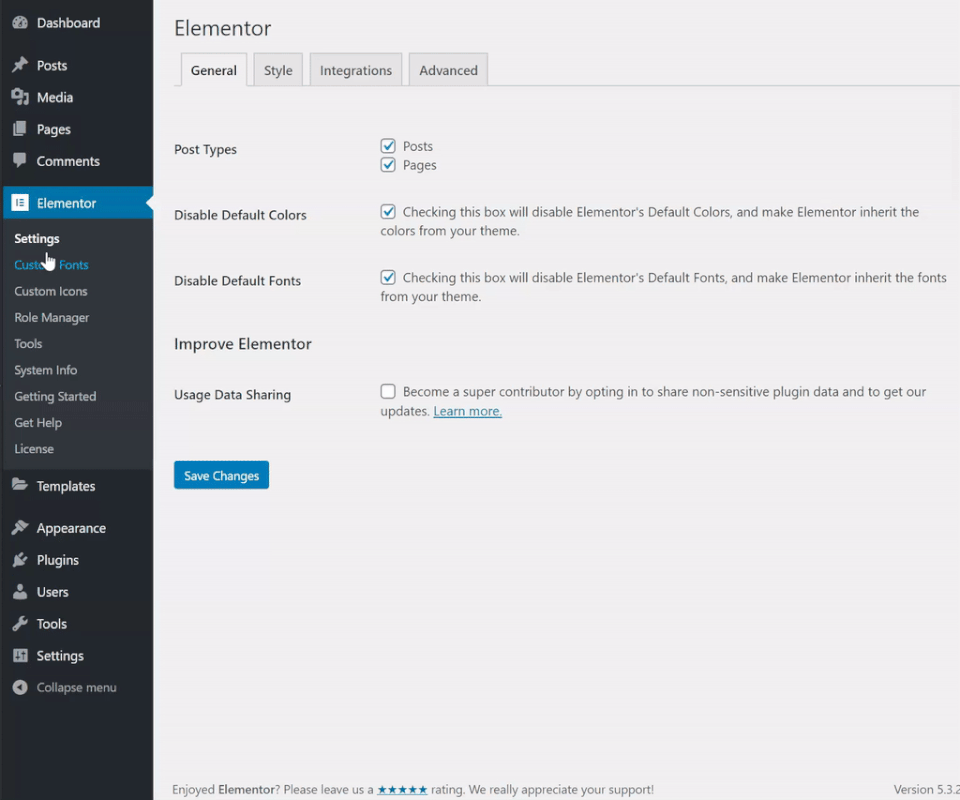Open the Integrations tab
Screen dimensions: 960x800
tap(356, 70)
